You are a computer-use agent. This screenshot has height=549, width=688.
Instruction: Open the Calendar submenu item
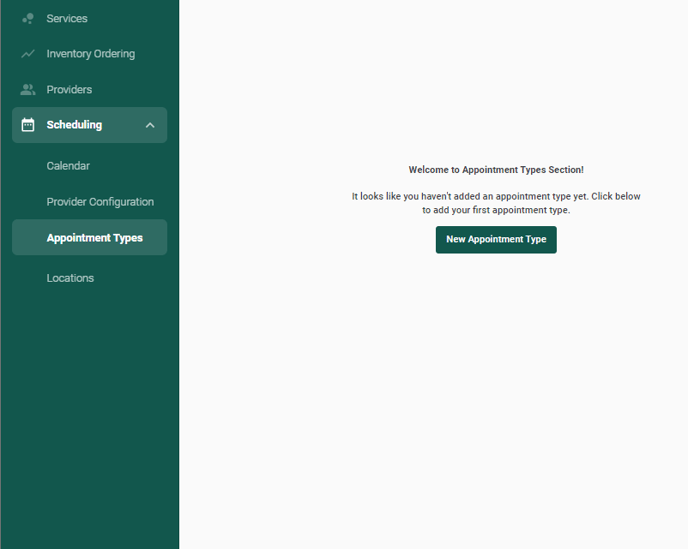68,166
